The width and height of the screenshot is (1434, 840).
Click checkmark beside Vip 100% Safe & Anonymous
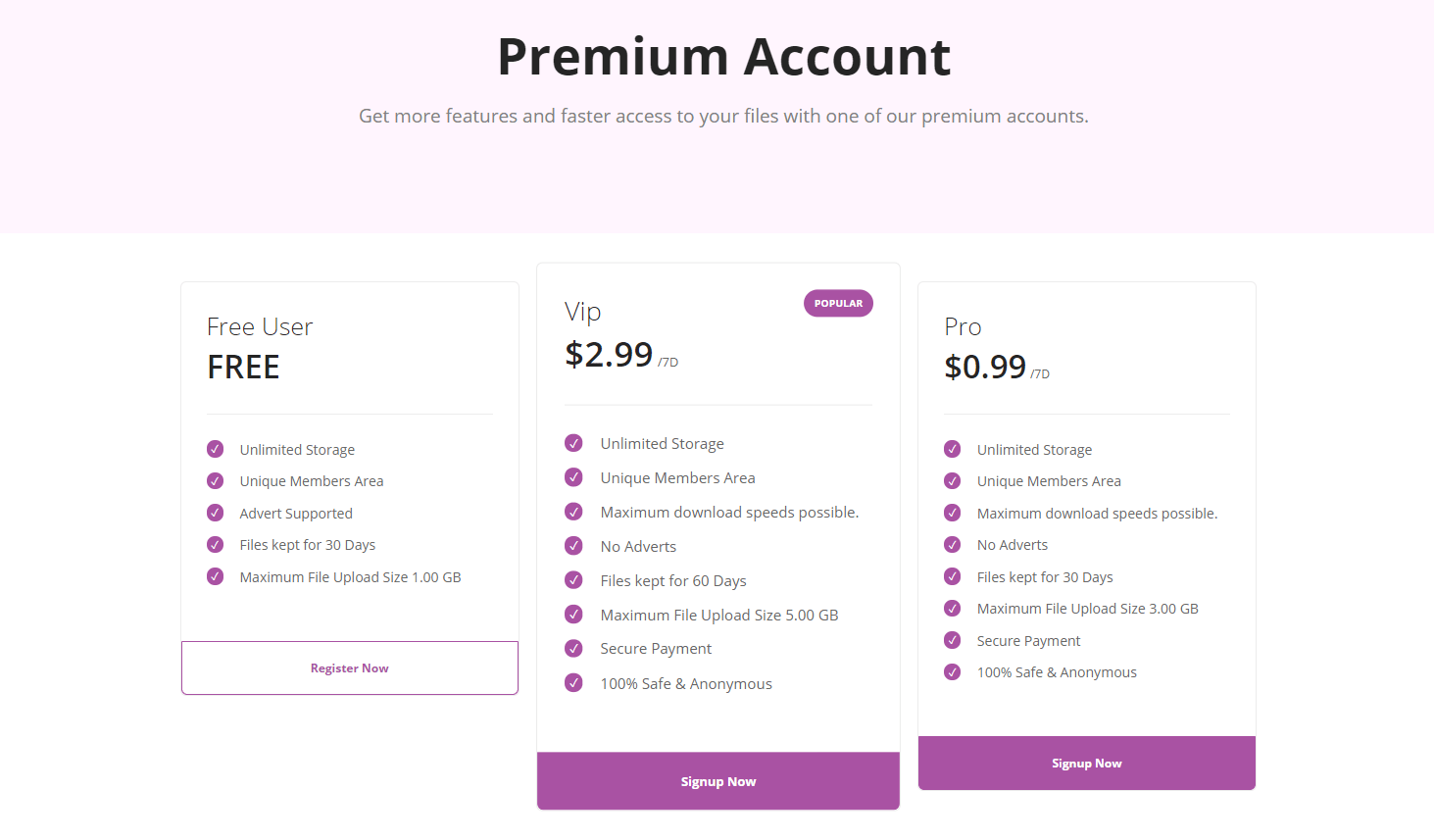(x=574, y=682)
